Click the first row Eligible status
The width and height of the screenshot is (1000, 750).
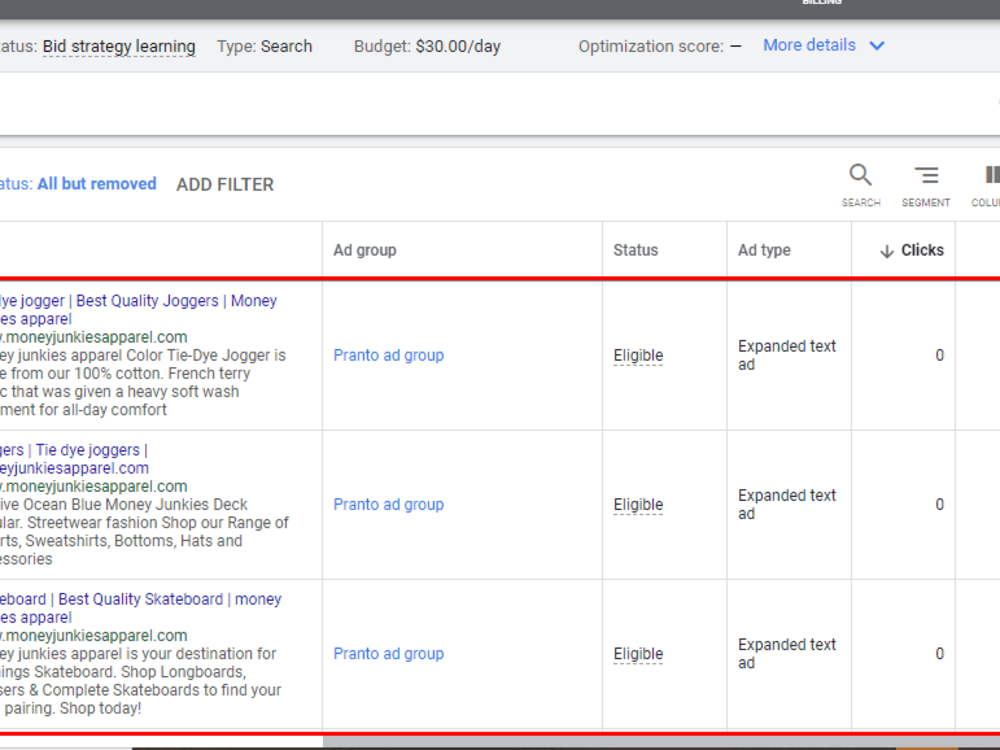pyautogui.click(x=638, y=355)
